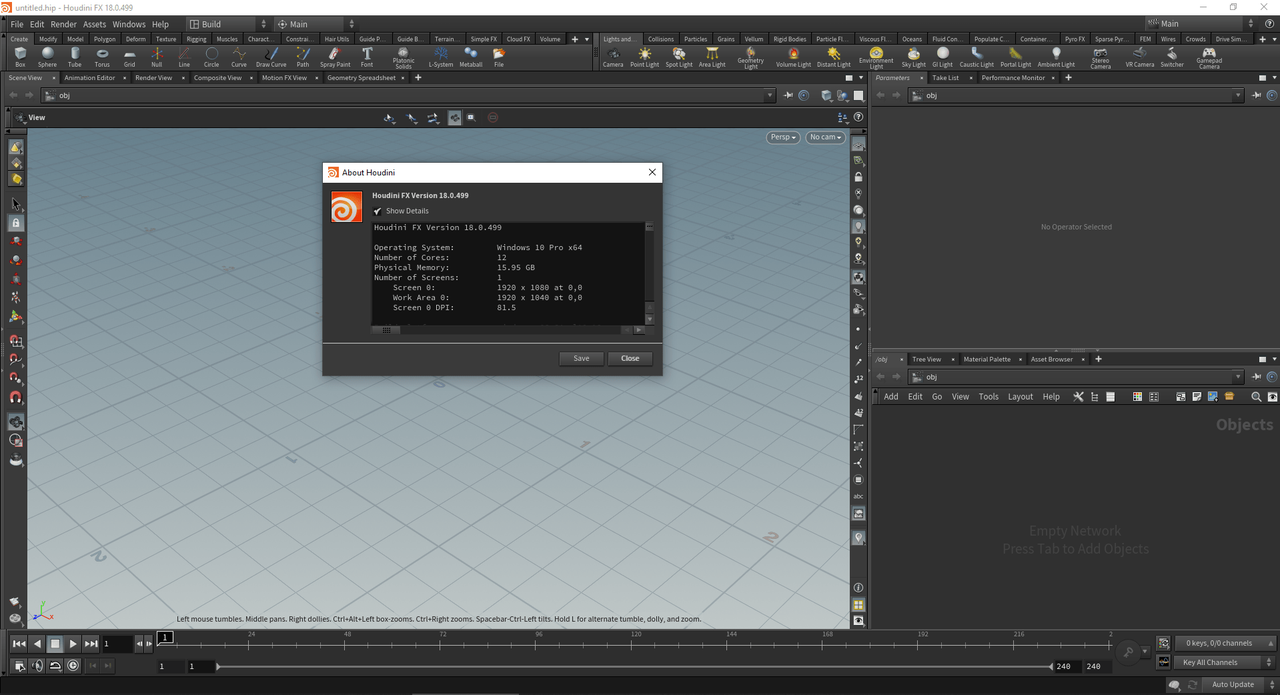1280x695 pixels.
Task: Select the L-System tool
Action: tap(441, 57)
